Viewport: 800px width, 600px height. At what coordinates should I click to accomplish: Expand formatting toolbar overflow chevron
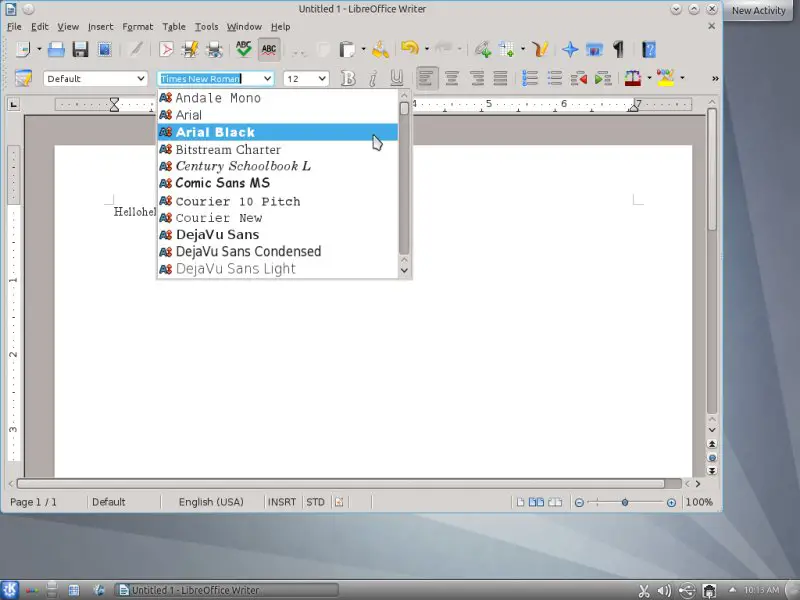715,79
